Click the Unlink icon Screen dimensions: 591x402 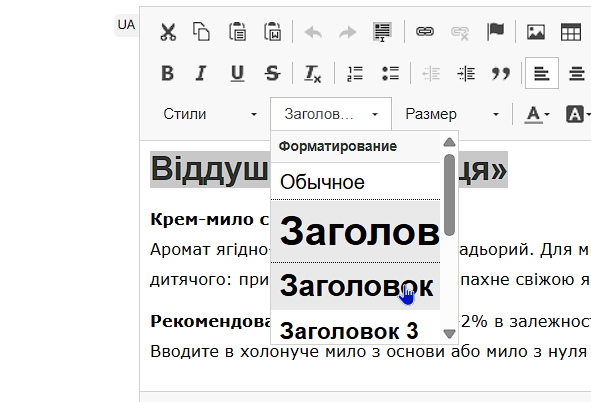pyautogui.click(x=460, y=32)
